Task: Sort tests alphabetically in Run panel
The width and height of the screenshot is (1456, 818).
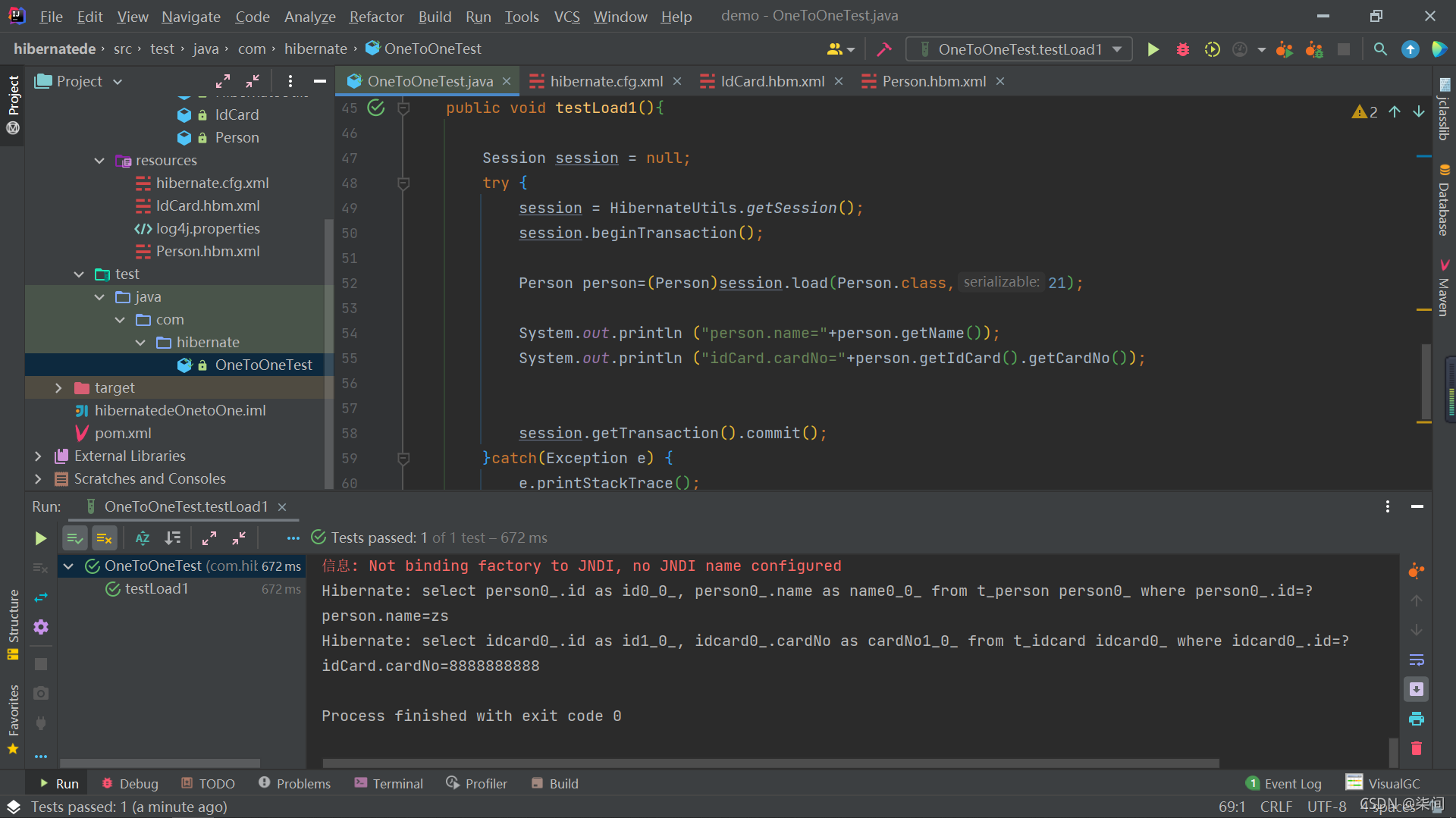Action: [142, 538]
